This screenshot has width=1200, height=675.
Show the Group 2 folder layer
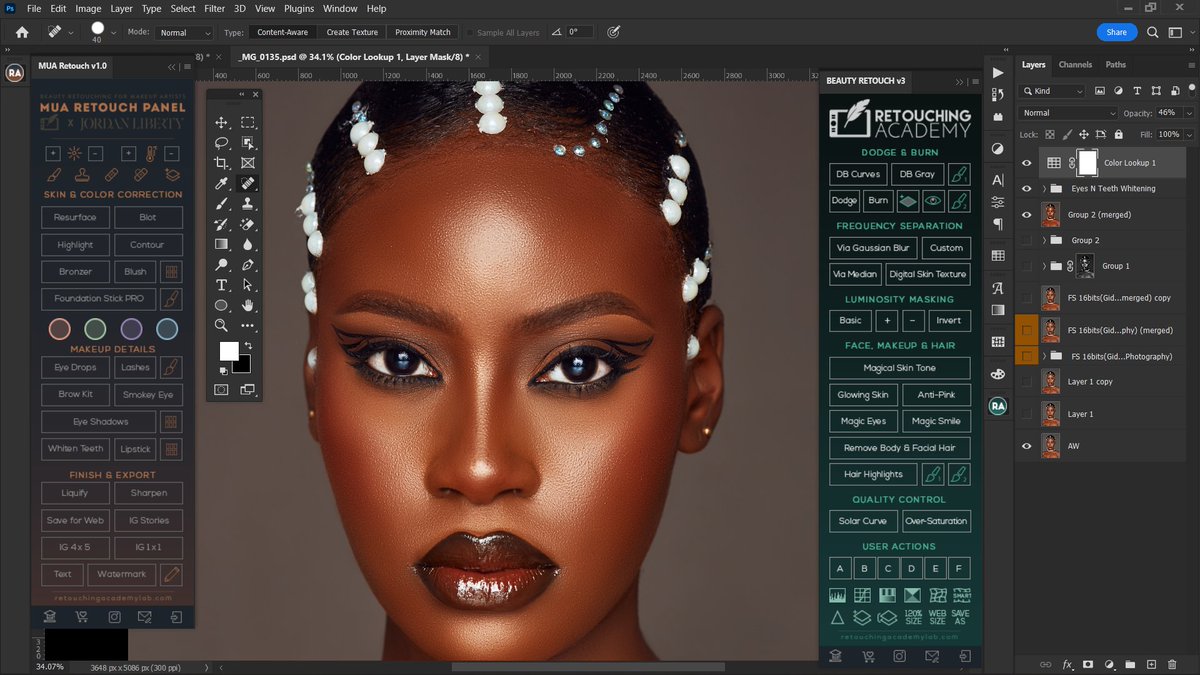coord(1026,240)
